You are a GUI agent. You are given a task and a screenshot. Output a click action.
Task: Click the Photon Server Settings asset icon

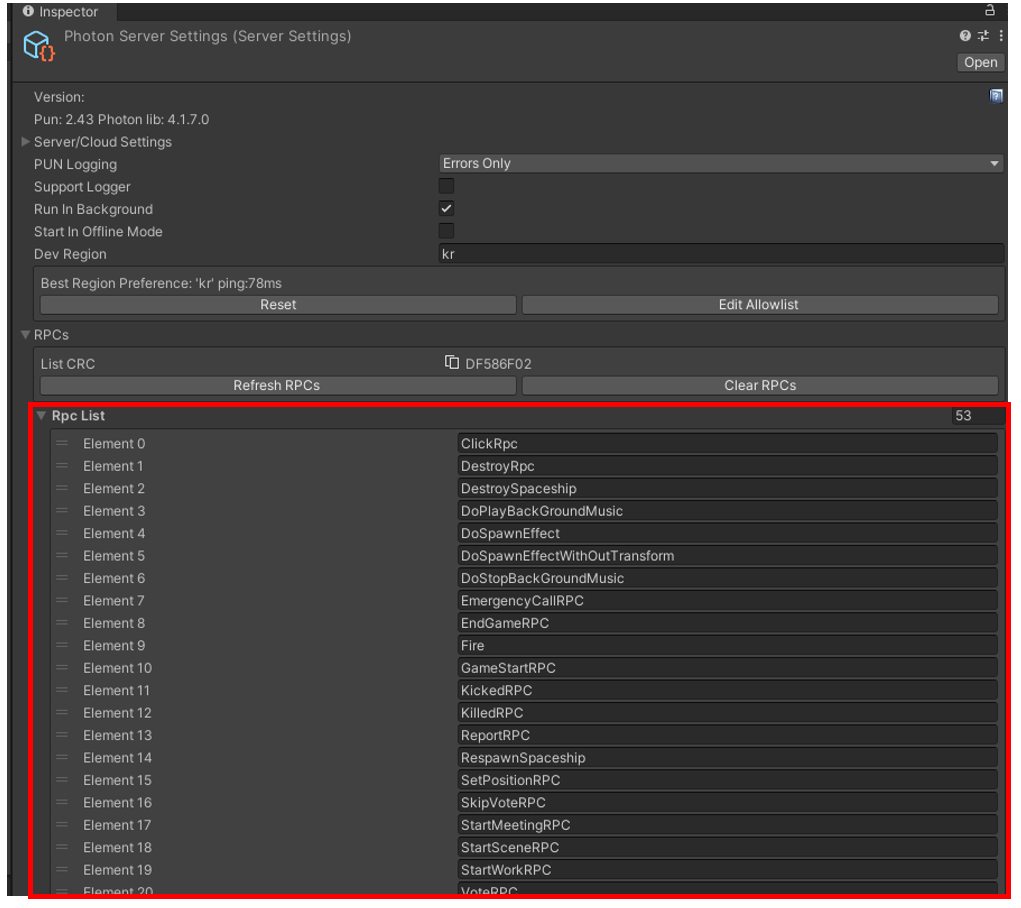tap(38, 46)
